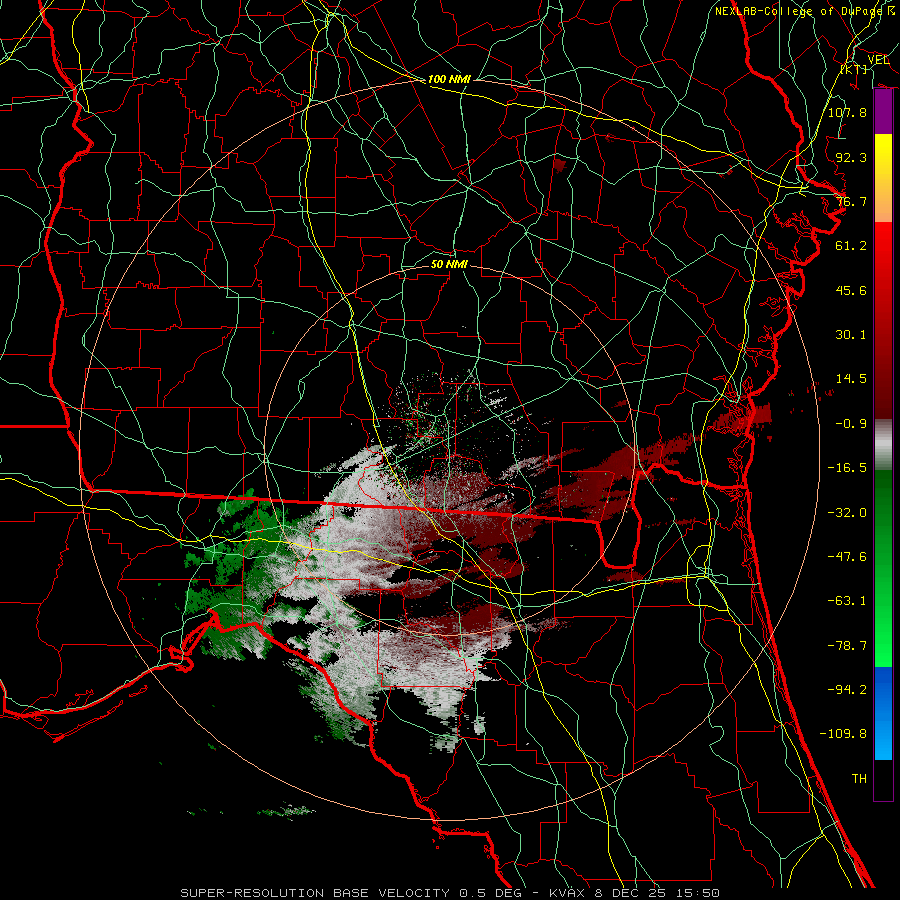
Task: Click the 30.1 value on velocity scale
Action: pos(851,335)
